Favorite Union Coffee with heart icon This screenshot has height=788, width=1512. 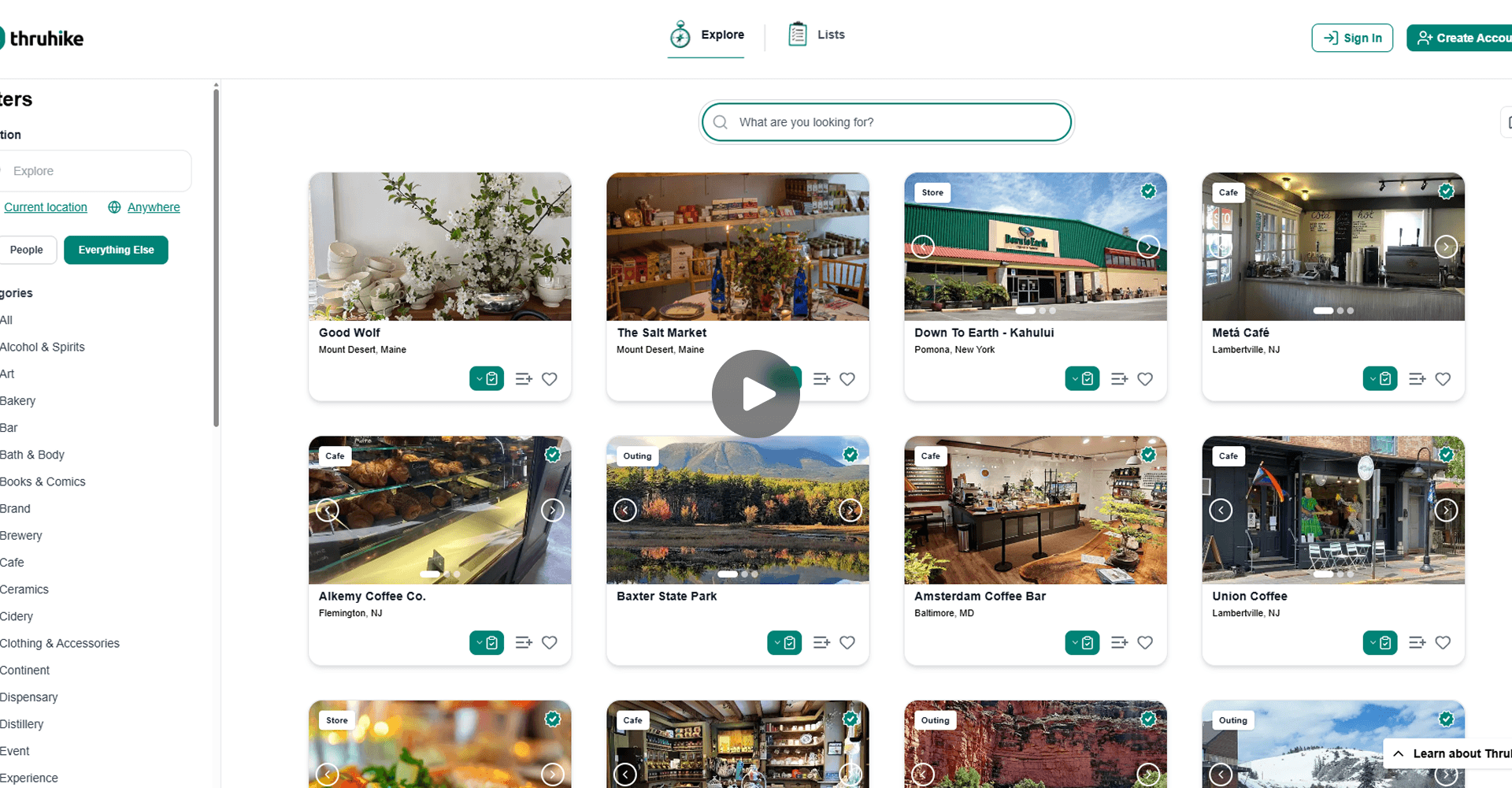[x=1443, y=643]
